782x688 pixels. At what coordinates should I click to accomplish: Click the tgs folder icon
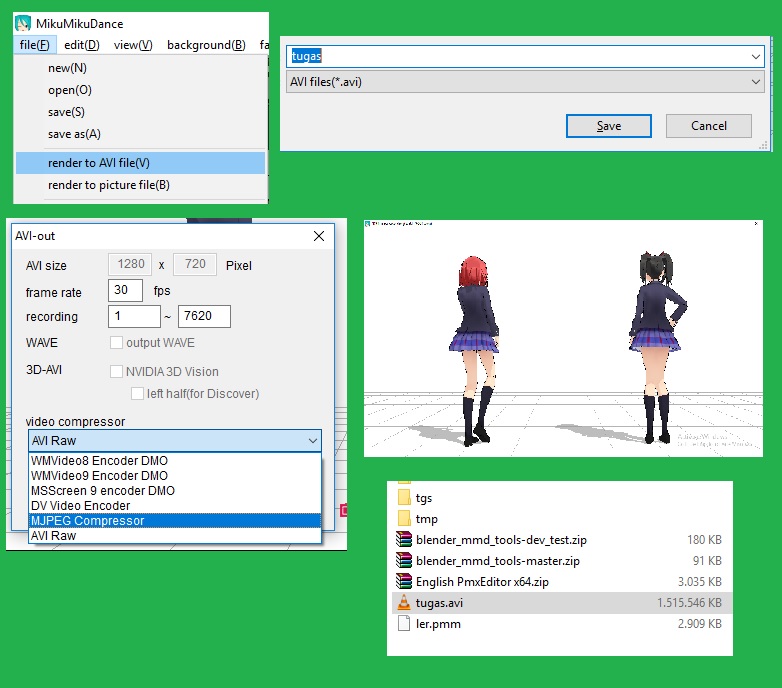click(x=404, y=498)
